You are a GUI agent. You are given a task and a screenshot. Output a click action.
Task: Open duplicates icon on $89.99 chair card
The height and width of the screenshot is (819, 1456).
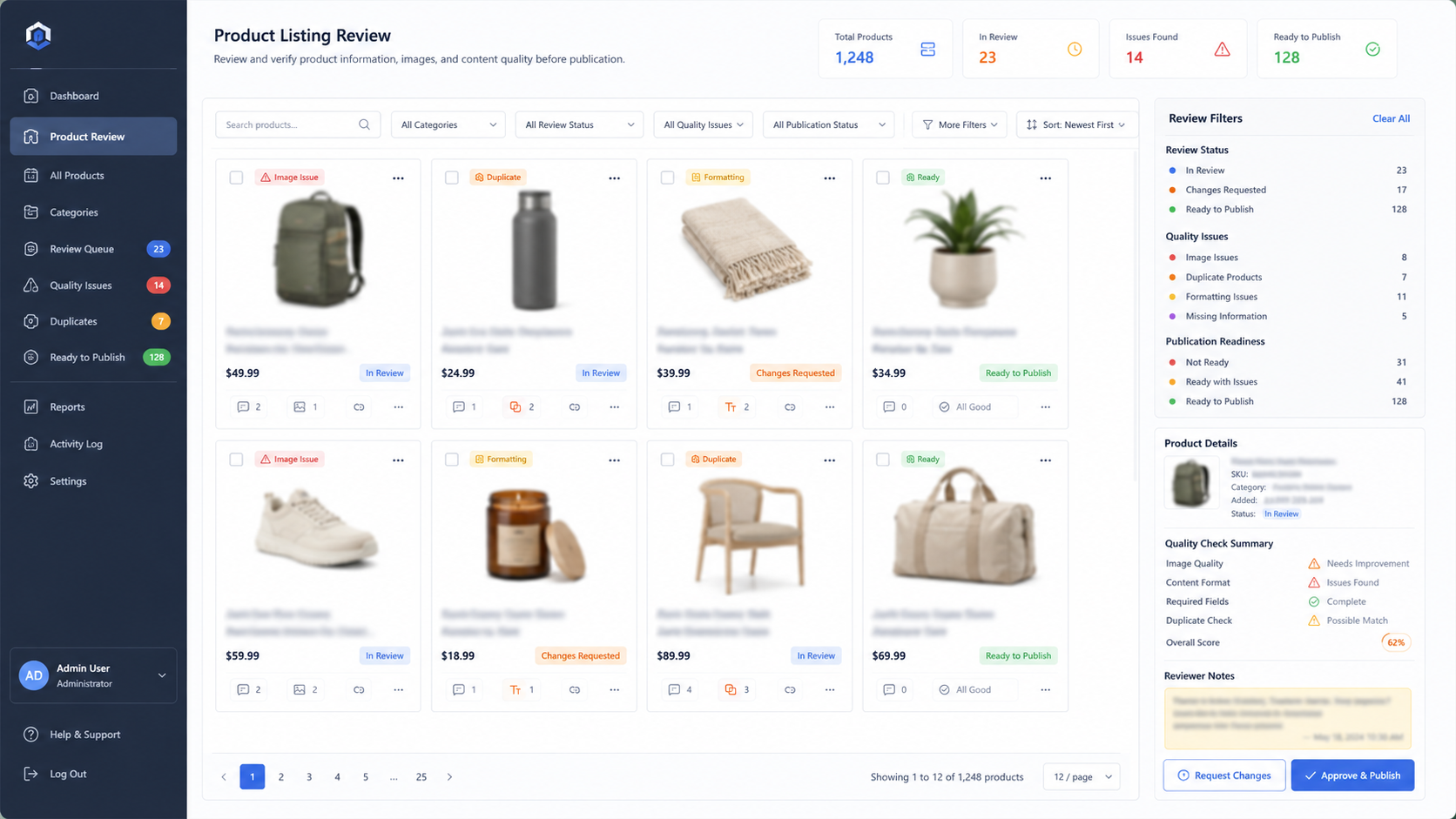click(x=731, y=689)
